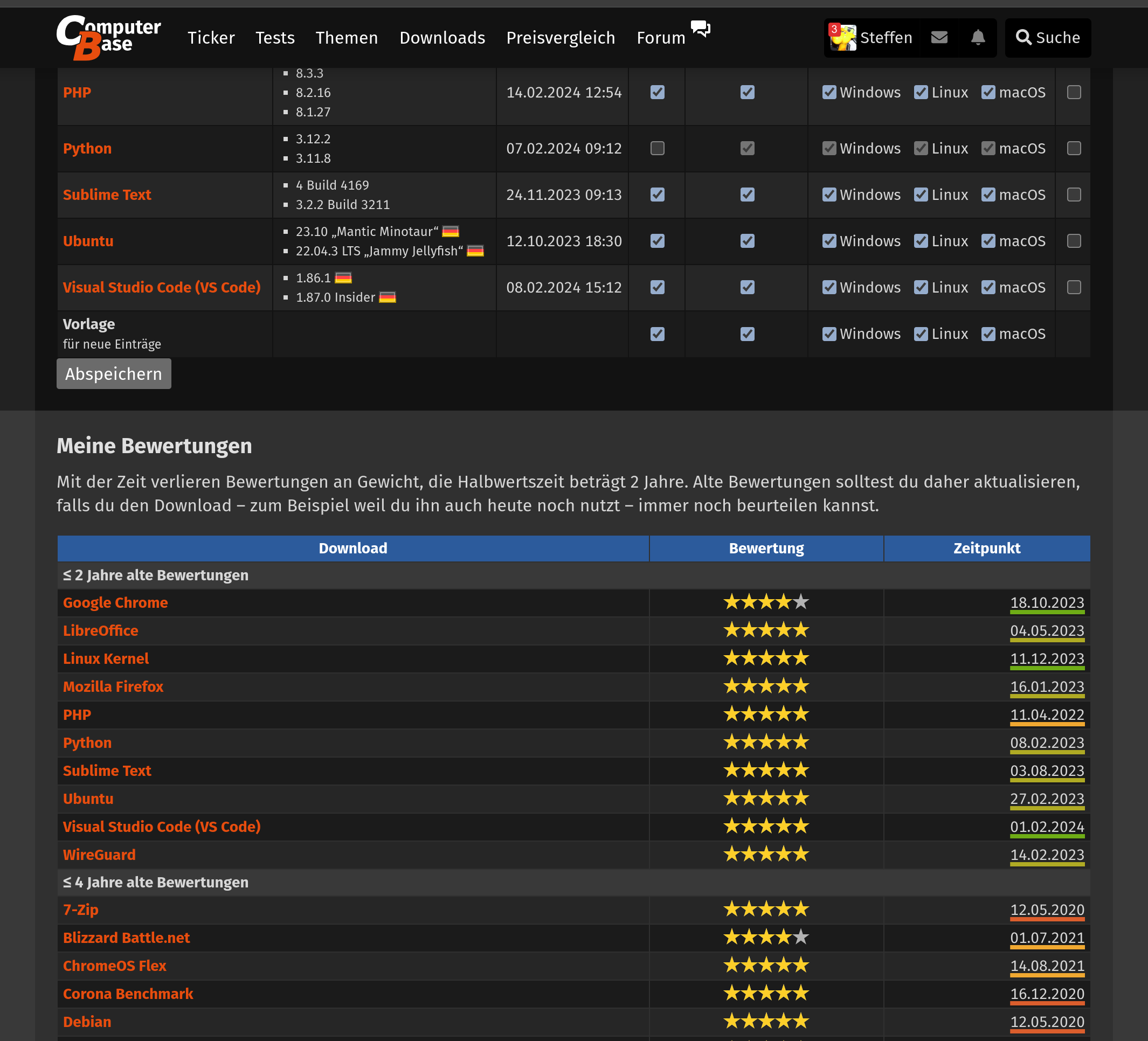Open the Downloads menu item

(x=442, y=38)
